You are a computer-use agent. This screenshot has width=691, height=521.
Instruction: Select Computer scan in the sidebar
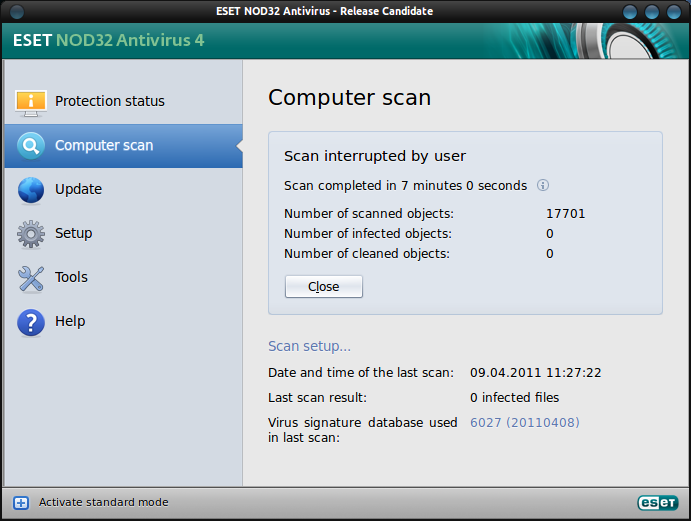coord(123,145)
